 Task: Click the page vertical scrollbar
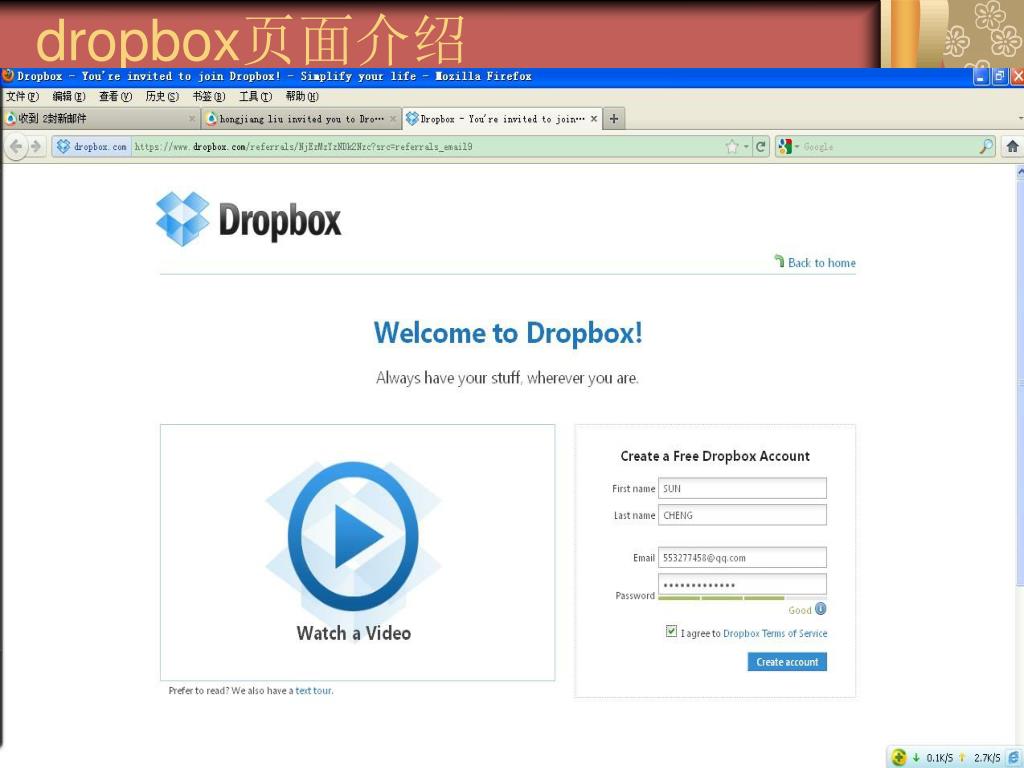click(x=1020, y=382)
